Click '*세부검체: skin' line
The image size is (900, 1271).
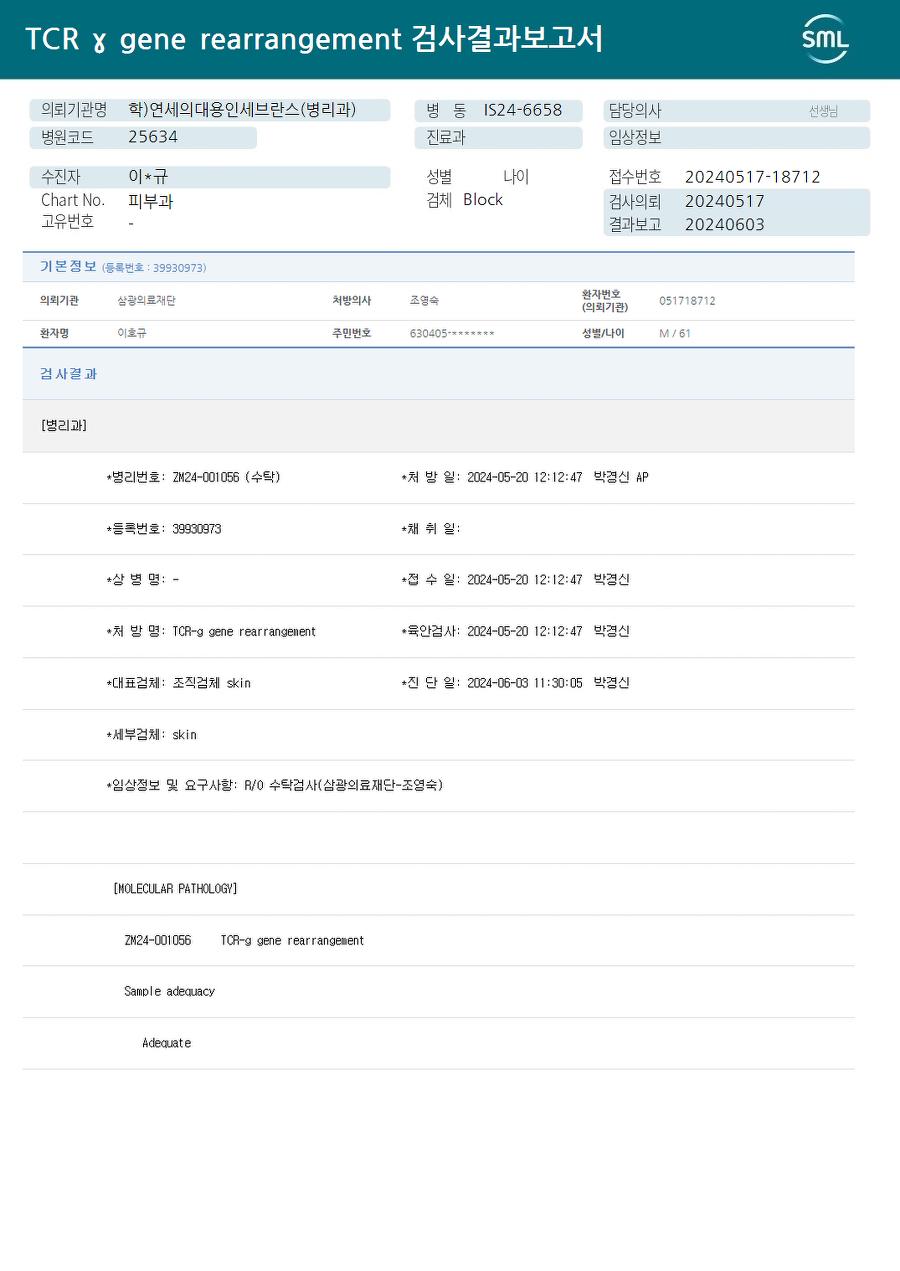tap(151, 735)
